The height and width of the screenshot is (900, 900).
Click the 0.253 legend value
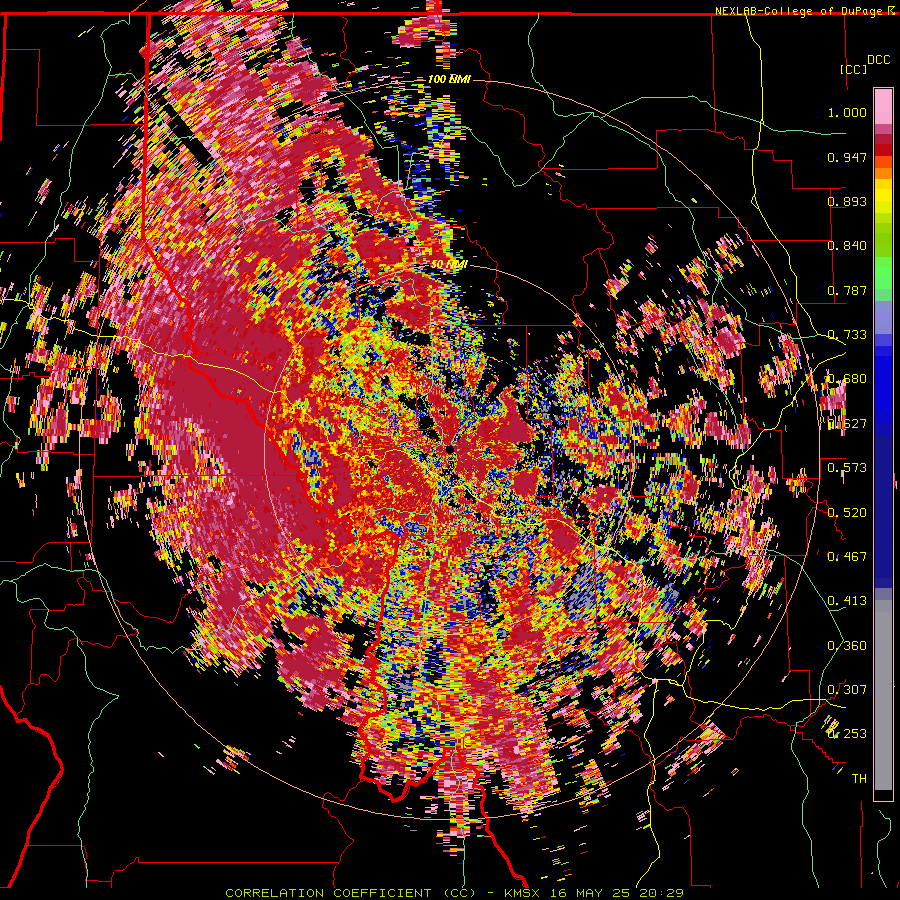tap(847, 733)
